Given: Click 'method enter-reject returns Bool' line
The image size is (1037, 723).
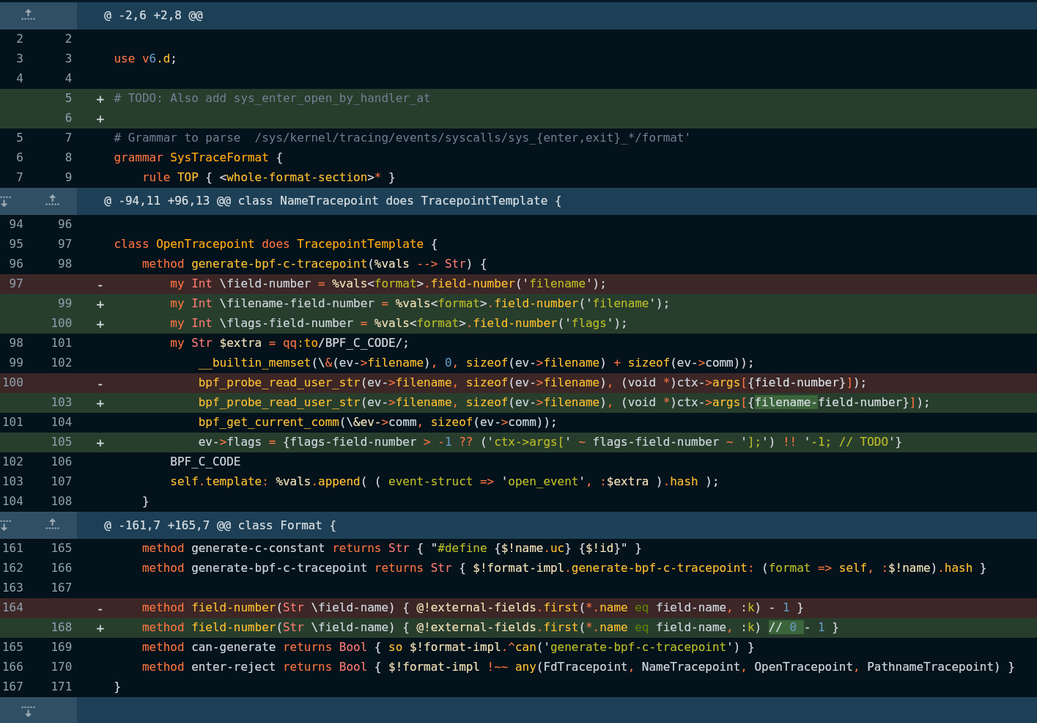Looking at the screenshot, I should 577,667.
